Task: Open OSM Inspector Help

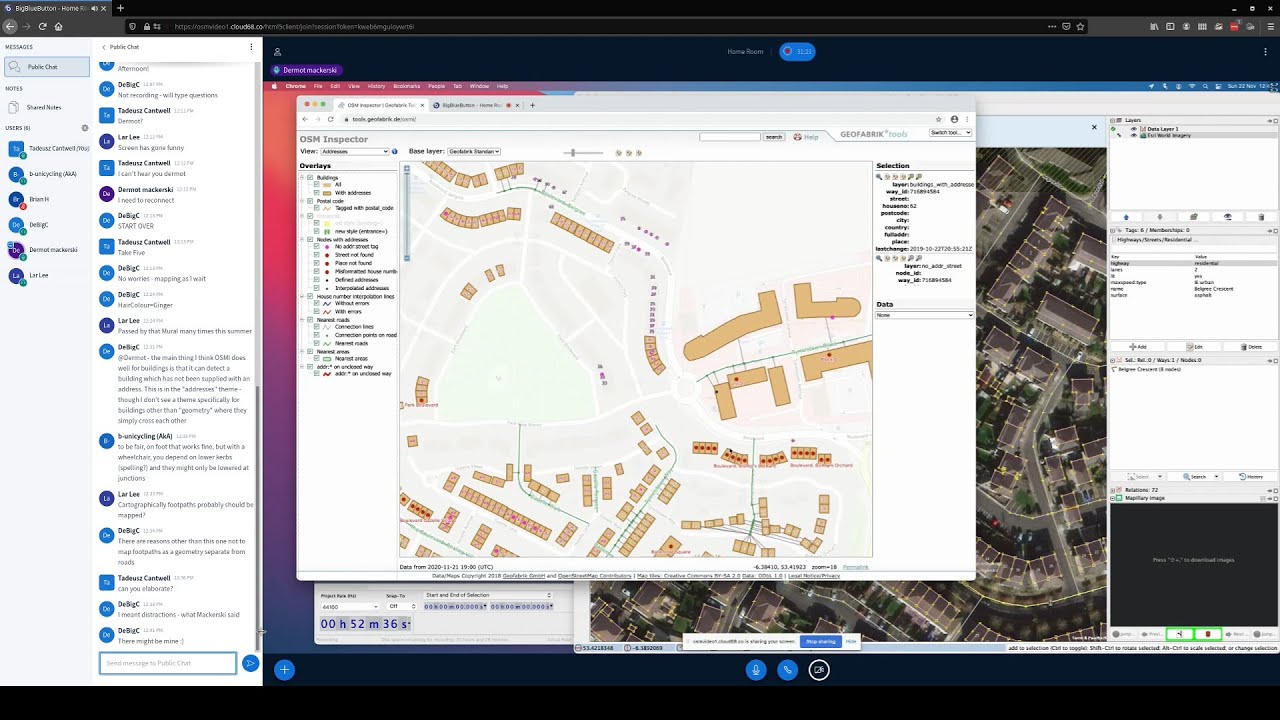Action: coord(808,136)
